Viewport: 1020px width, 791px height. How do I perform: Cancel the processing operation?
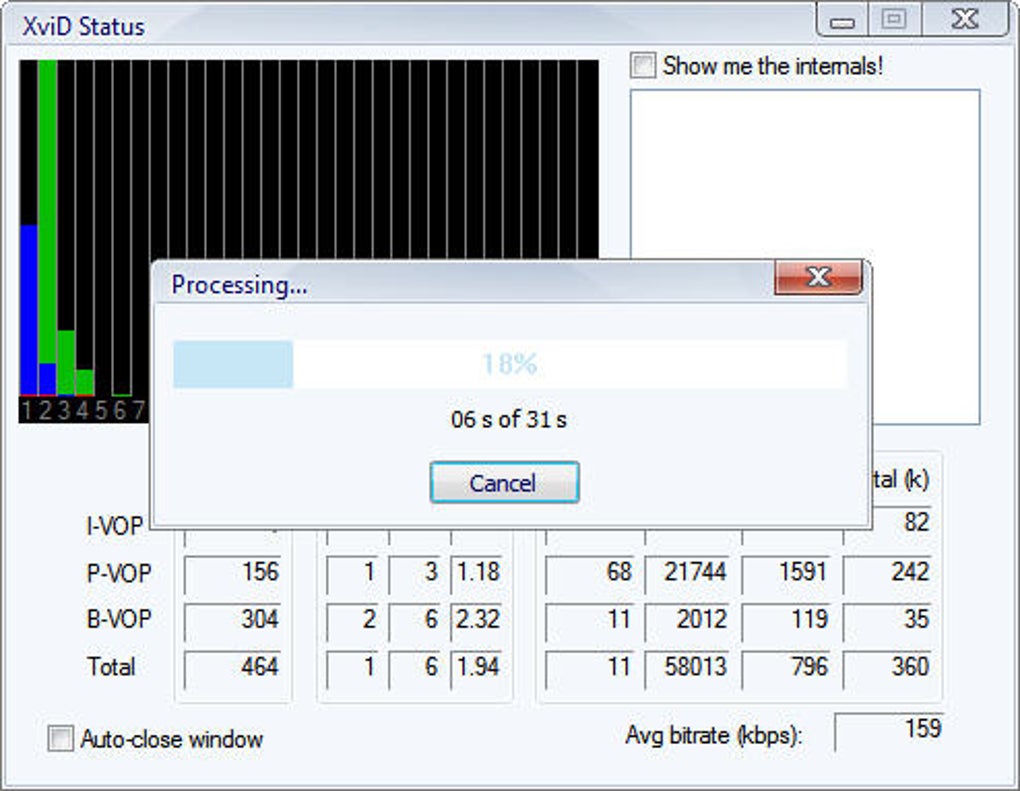click(x=504, y=482)
